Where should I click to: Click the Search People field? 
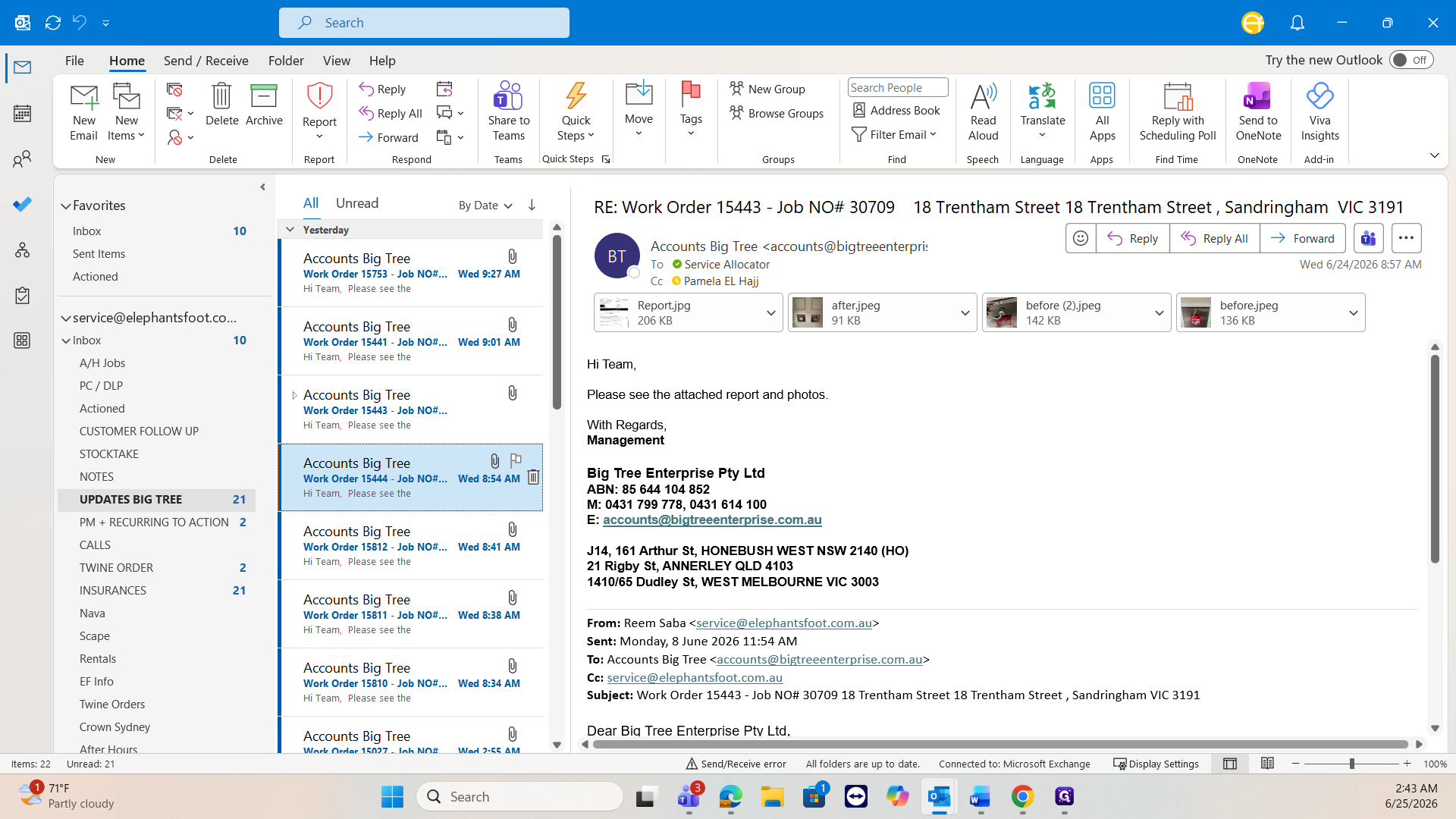coord(897,87)
